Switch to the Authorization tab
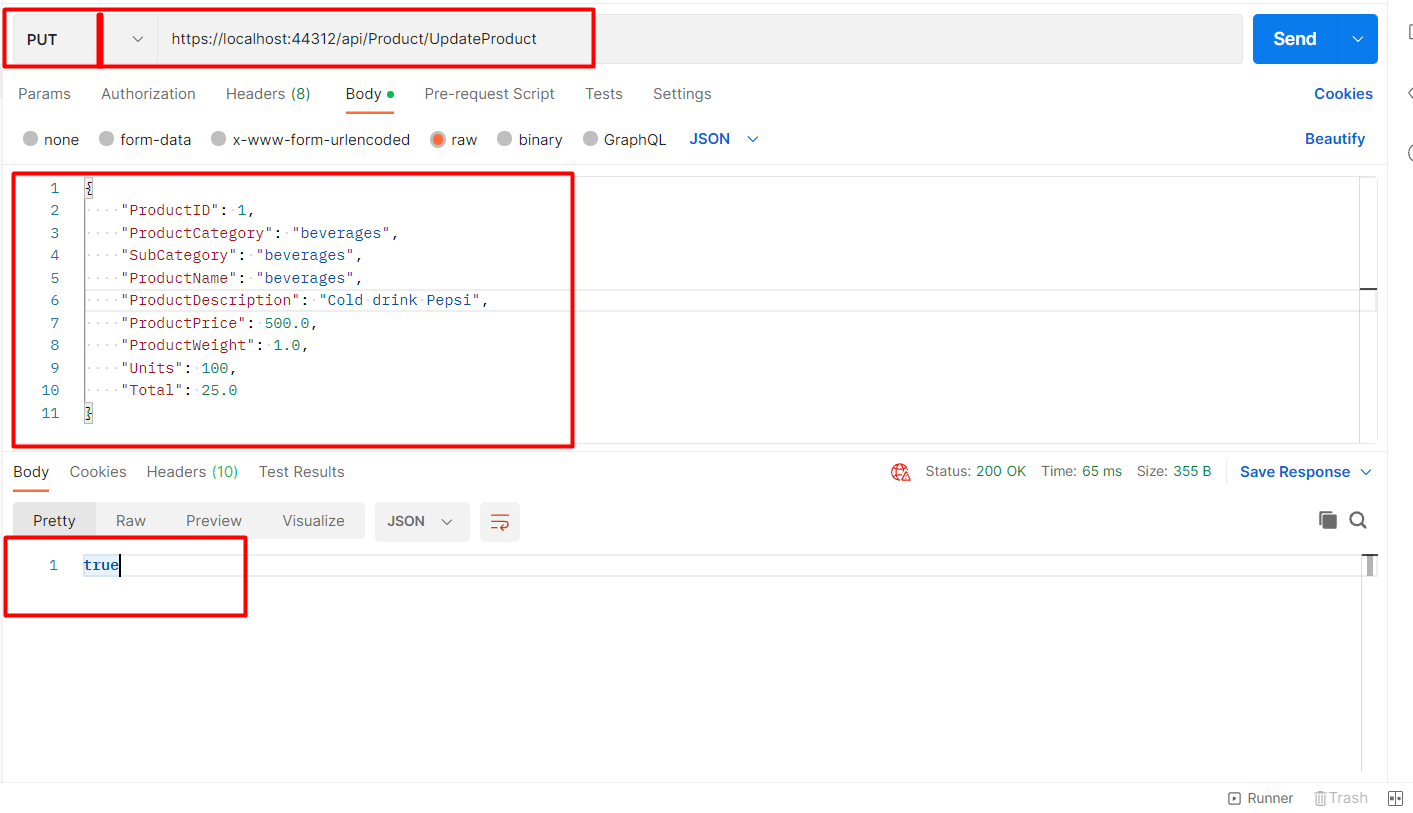The width and height of the screenshot is (1413, 813). (x=148, y=94)
